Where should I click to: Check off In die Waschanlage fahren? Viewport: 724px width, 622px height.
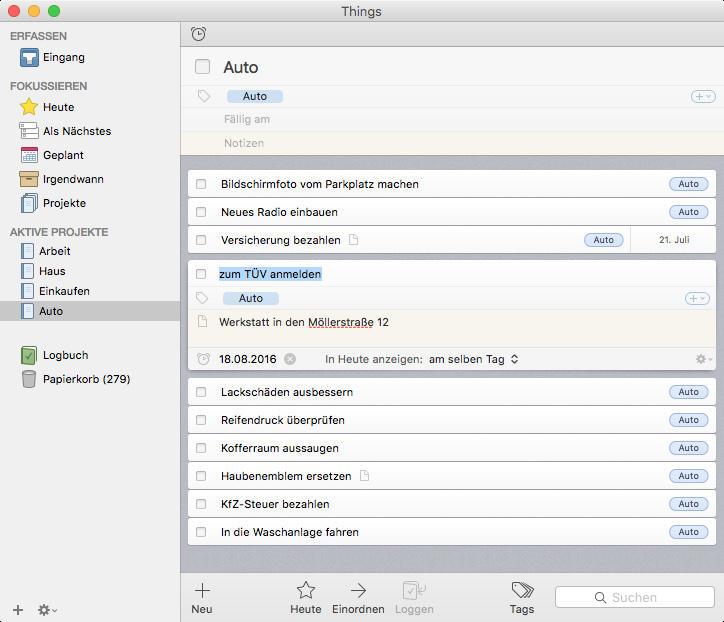coord(201,532)
